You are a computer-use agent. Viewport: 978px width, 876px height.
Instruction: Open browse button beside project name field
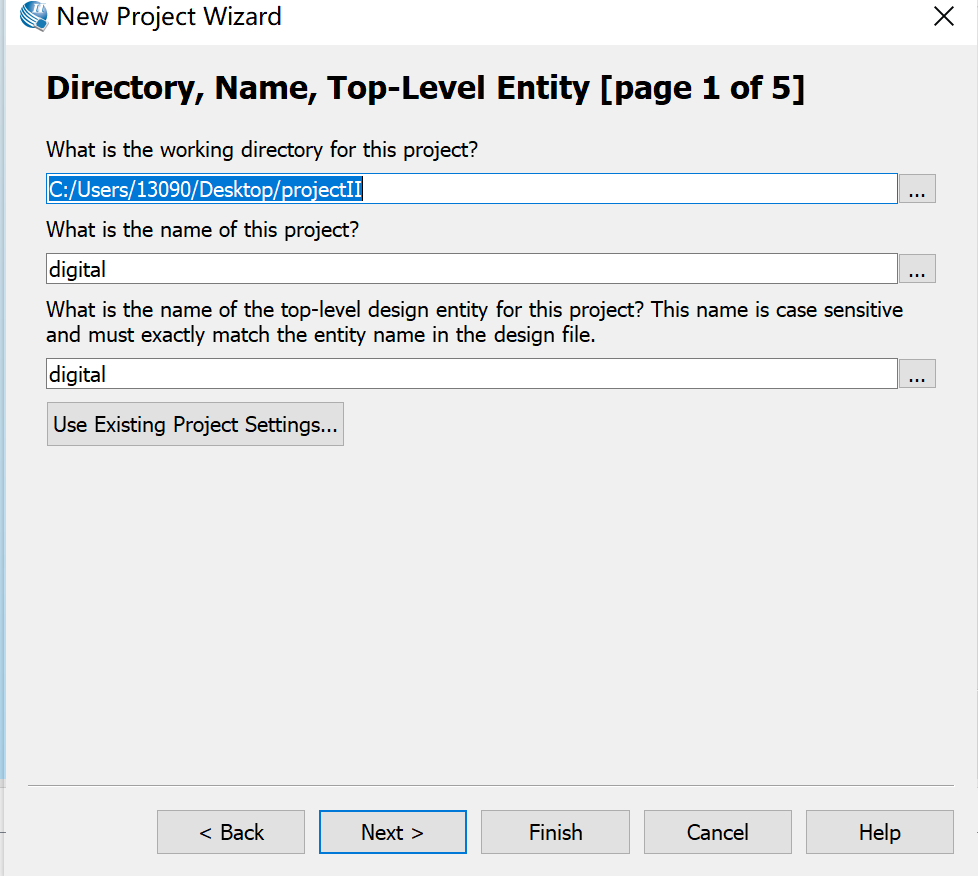917,269
